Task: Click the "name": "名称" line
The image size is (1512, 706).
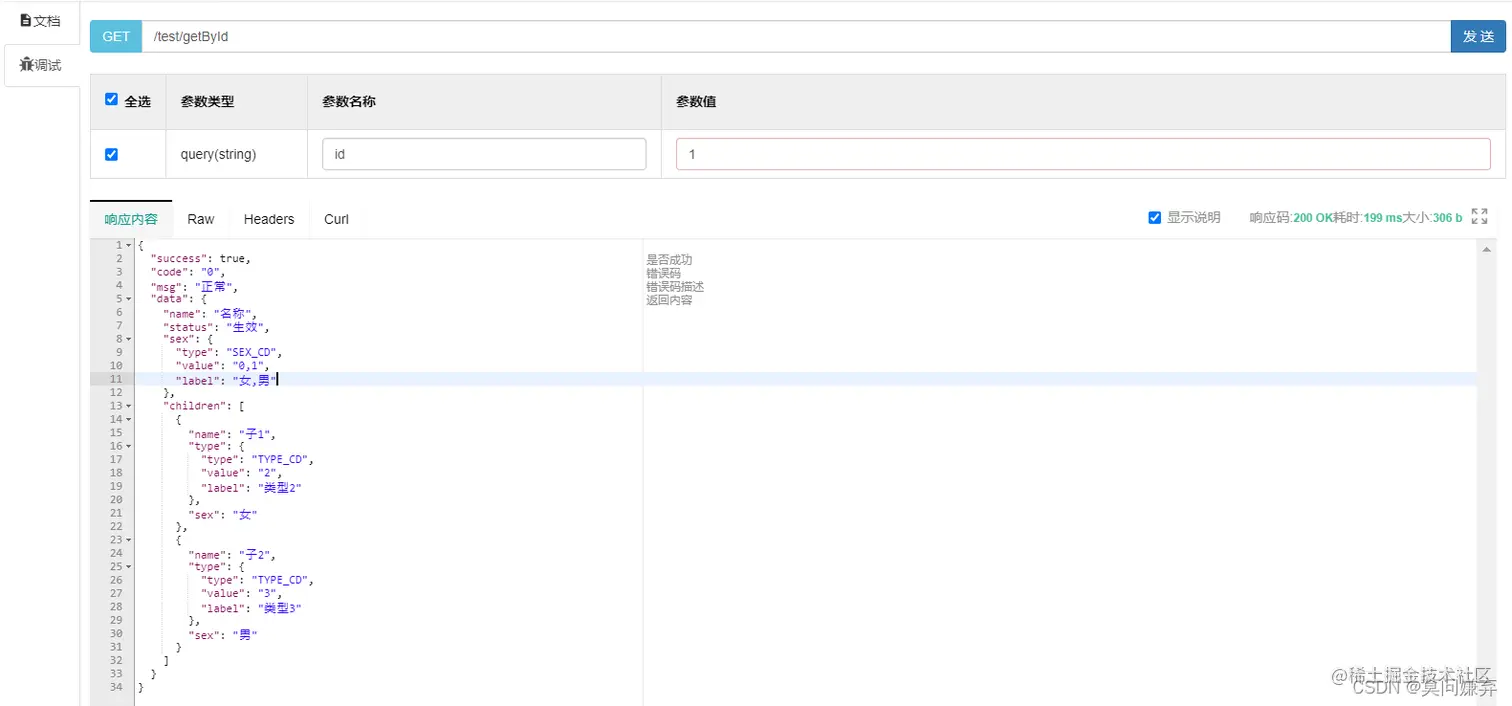Action: [210, 313]
